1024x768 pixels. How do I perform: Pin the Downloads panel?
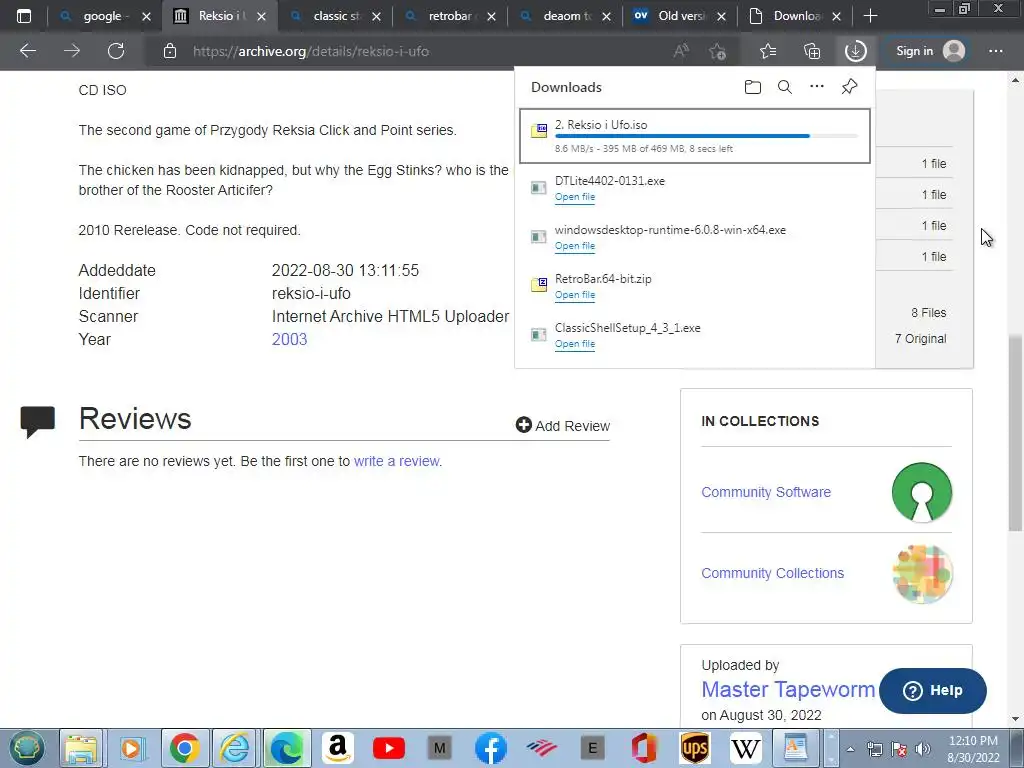(850, 87)
